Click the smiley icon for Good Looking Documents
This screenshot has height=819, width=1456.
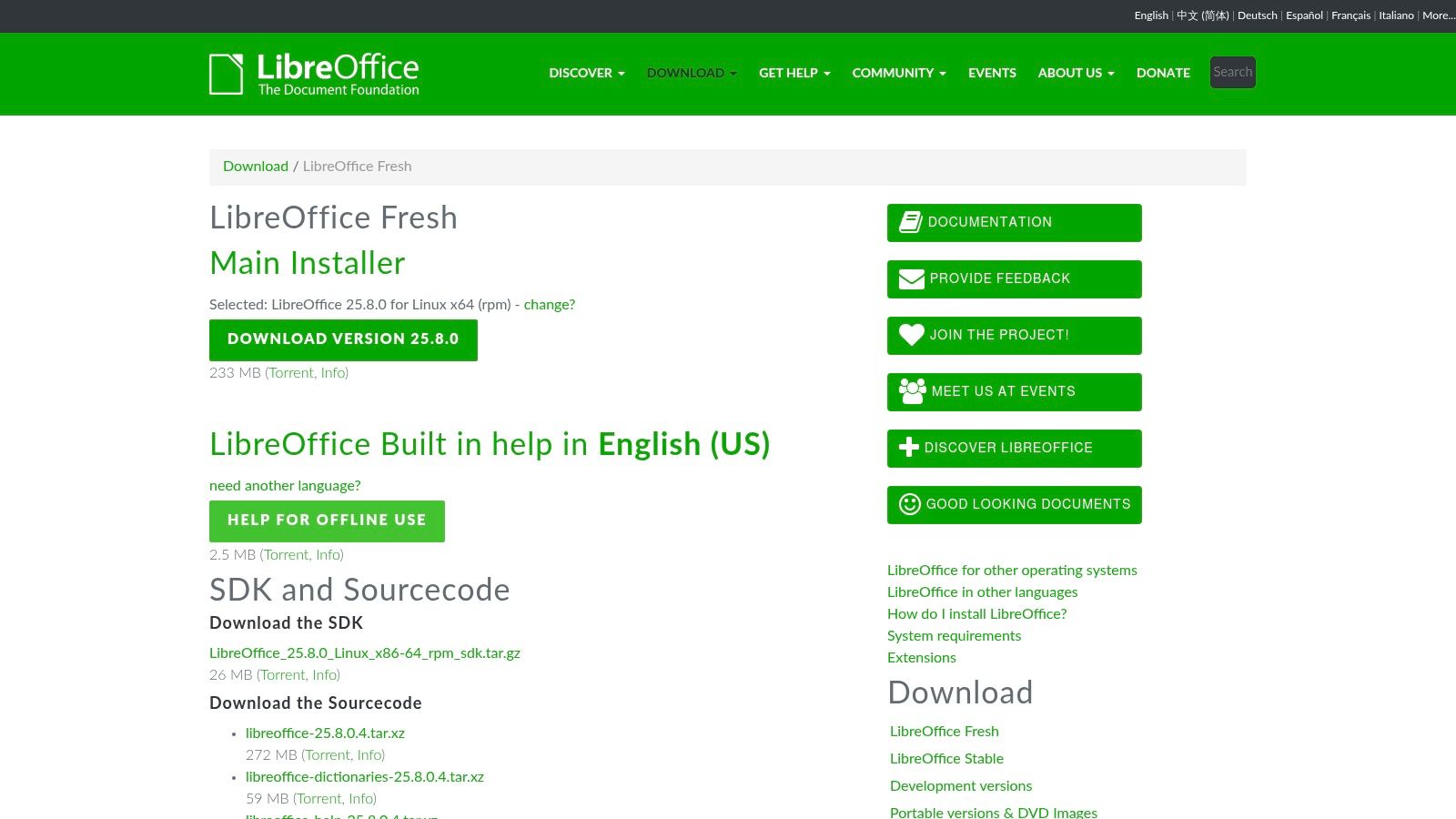pos(909,504)
